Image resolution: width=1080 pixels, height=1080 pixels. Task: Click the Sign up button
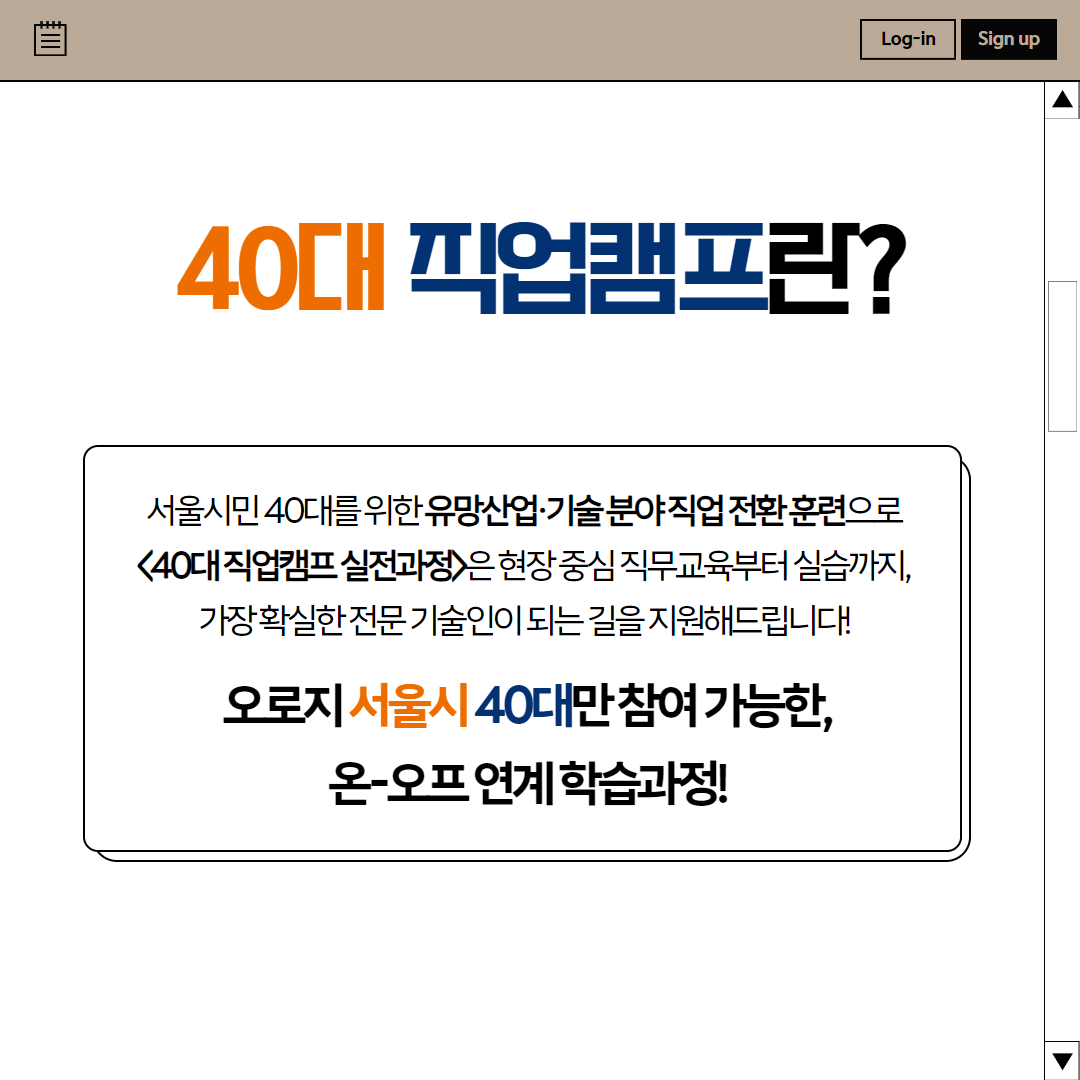(x=1008, y=39)
